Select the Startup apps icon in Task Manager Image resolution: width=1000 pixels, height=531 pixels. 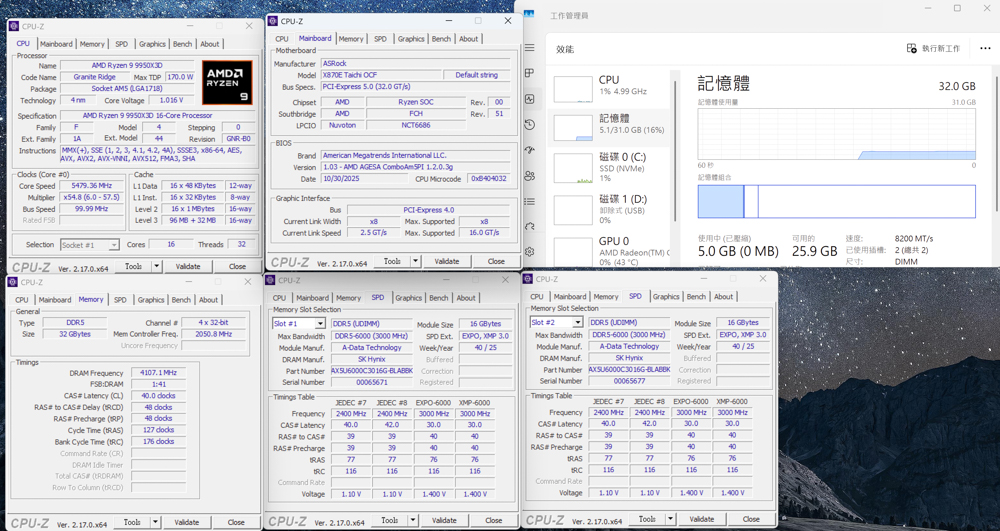[530, 150]
